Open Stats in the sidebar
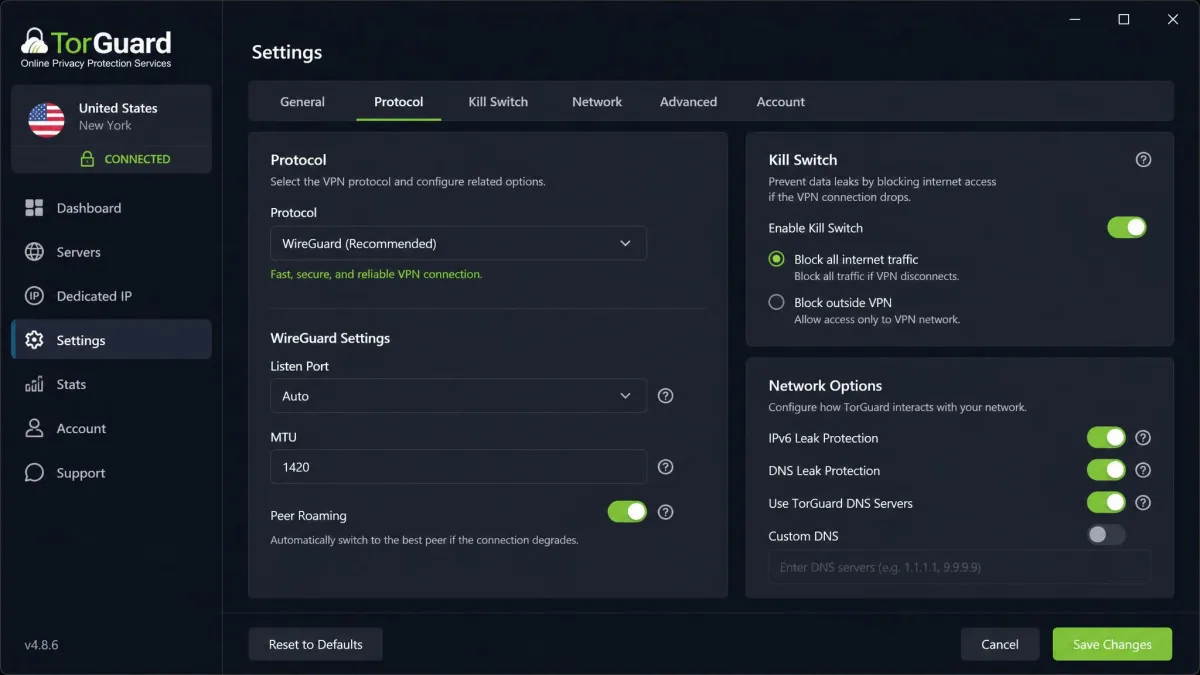This screenshot has height=675, width=1200. click(x=111, y=384)
